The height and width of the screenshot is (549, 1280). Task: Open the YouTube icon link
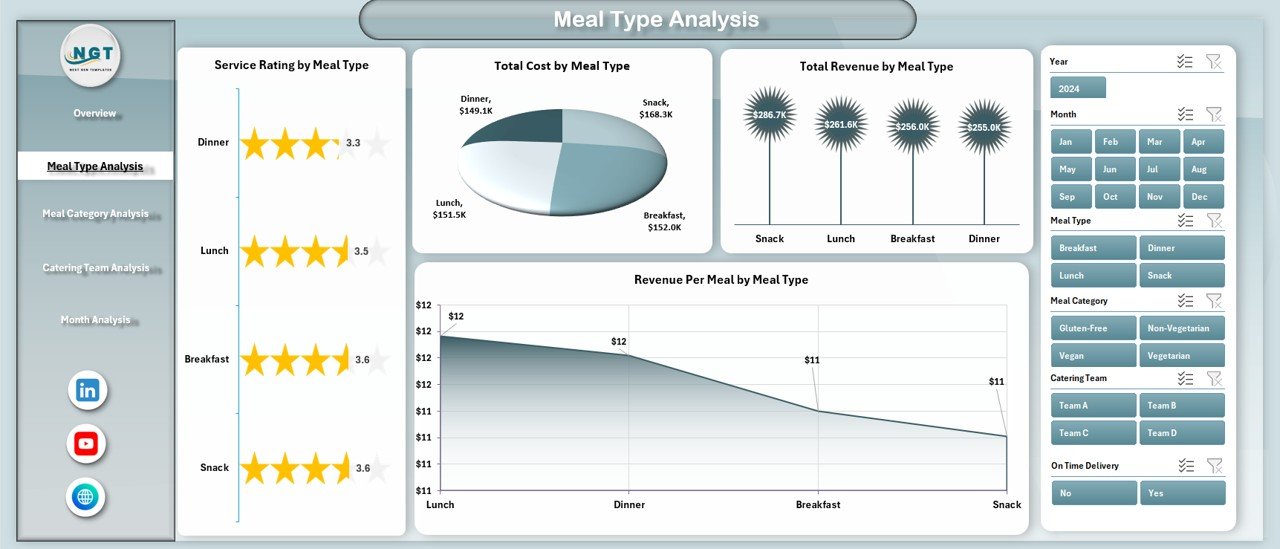(87, 443)
